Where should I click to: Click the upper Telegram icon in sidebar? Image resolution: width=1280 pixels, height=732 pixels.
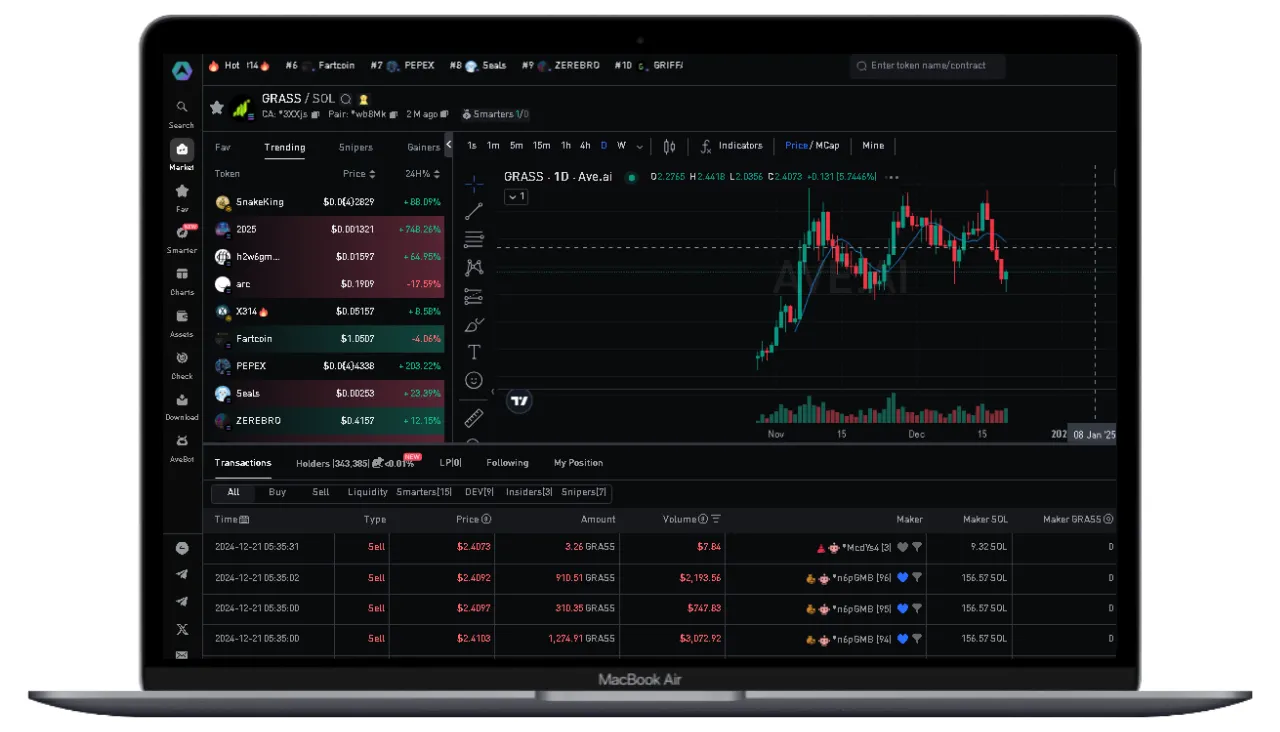click(182, 574)
